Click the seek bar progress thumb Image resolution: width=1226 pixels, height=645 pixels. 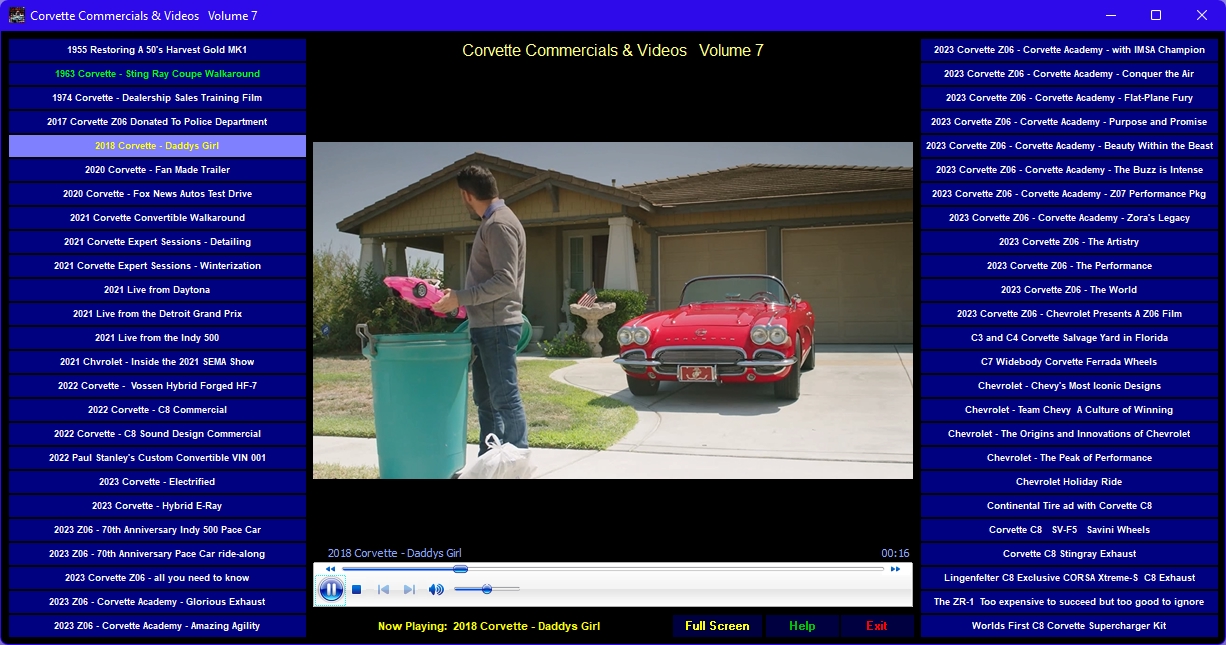460,569
